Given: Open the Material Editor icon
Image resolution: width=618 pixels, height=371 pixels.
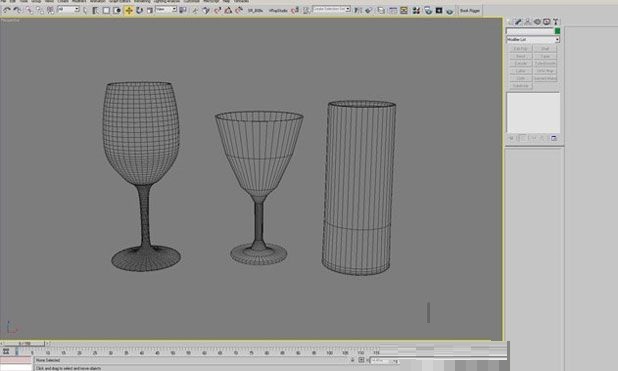Looking at the screenshot, I should click(416, 10).
